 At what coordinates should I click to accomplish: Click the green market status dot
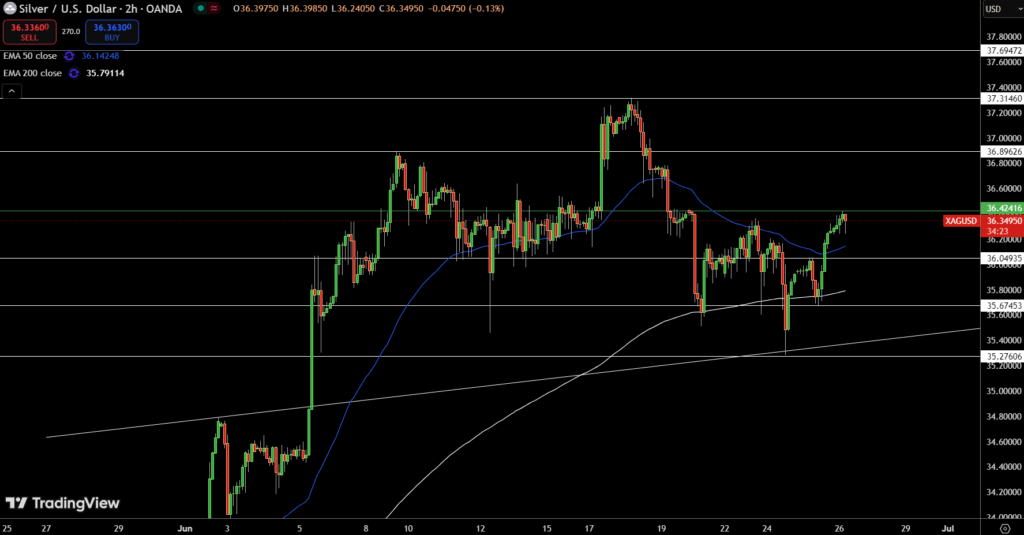tap(201, 9)
